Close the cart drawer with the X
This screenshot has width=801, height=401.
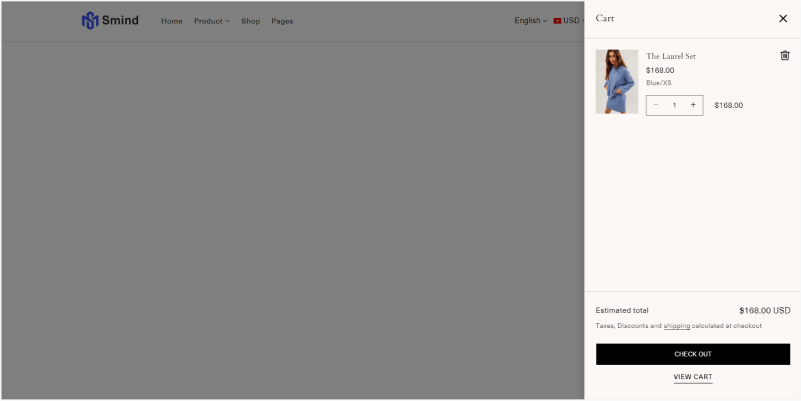(x=783, y=18)
